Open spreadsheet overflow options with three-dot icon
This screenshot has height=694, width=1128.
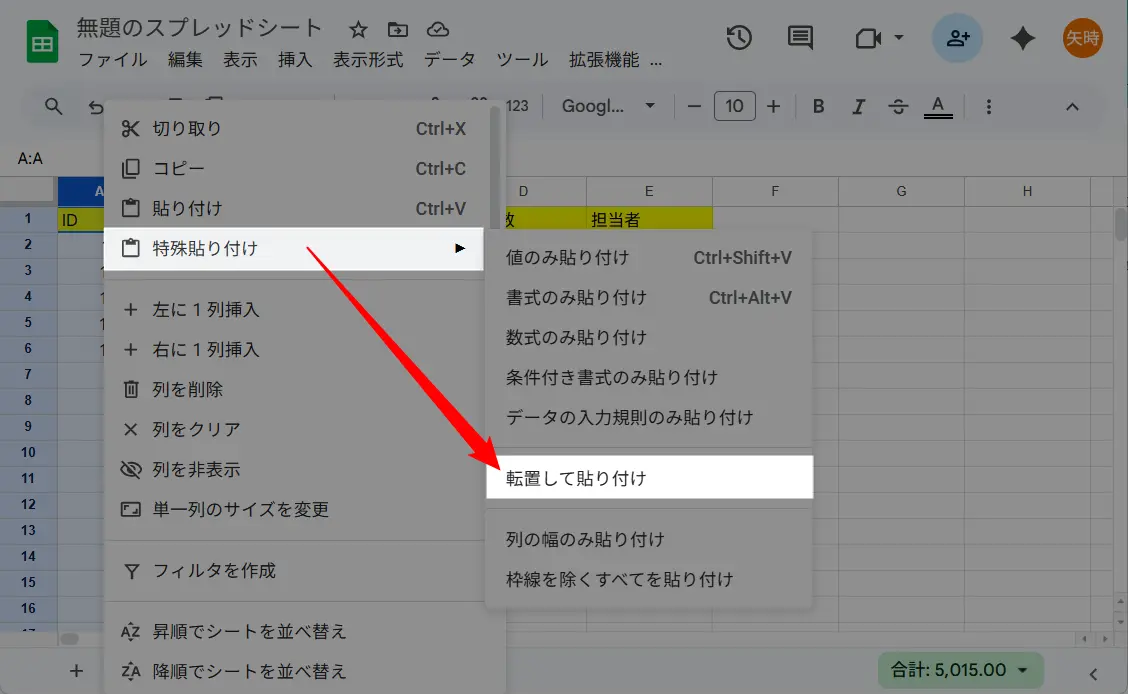click(988, 106)
